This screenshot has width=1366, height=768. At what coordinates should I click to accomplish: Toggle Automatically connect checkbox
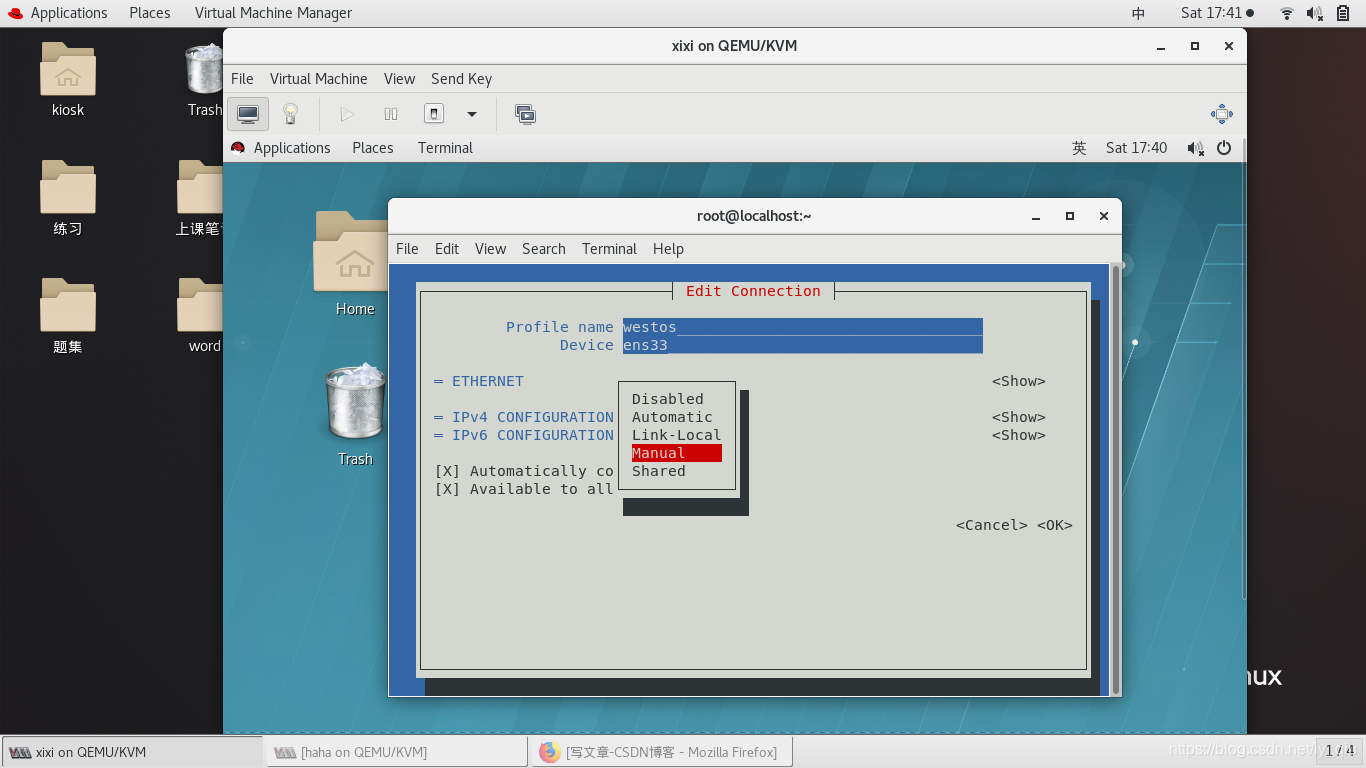(x=447, y=471)
